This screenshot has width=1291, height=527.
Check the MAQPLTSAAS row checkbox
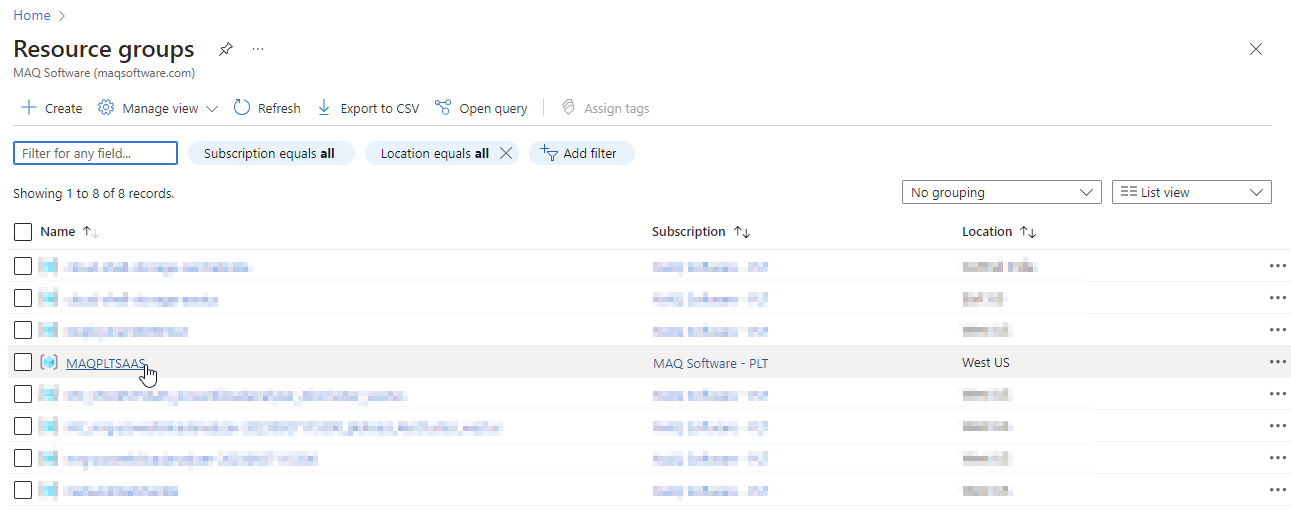(23, 362)
